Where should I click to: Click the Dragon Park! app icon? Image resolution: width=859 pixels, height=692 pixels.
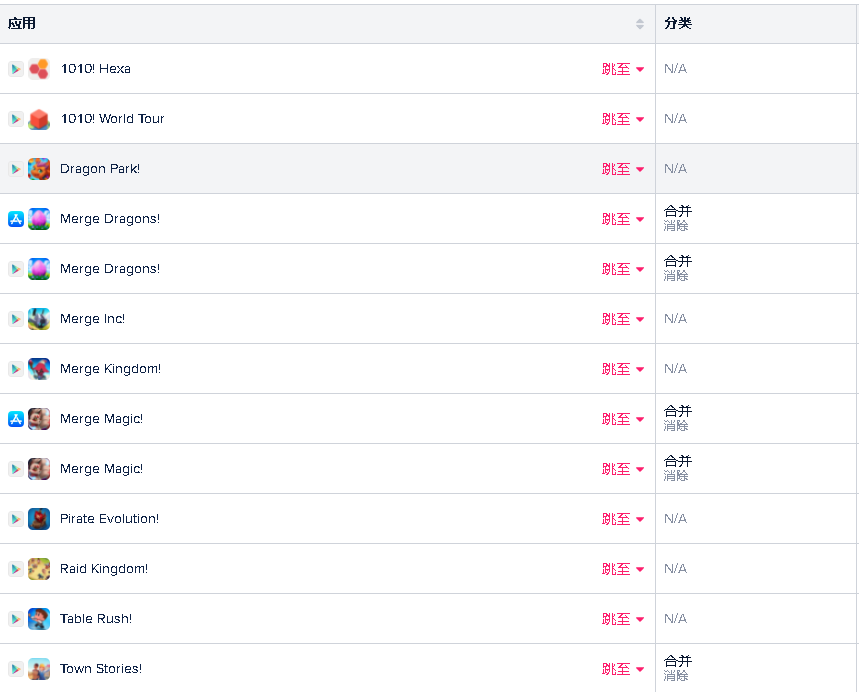point(39,169)
